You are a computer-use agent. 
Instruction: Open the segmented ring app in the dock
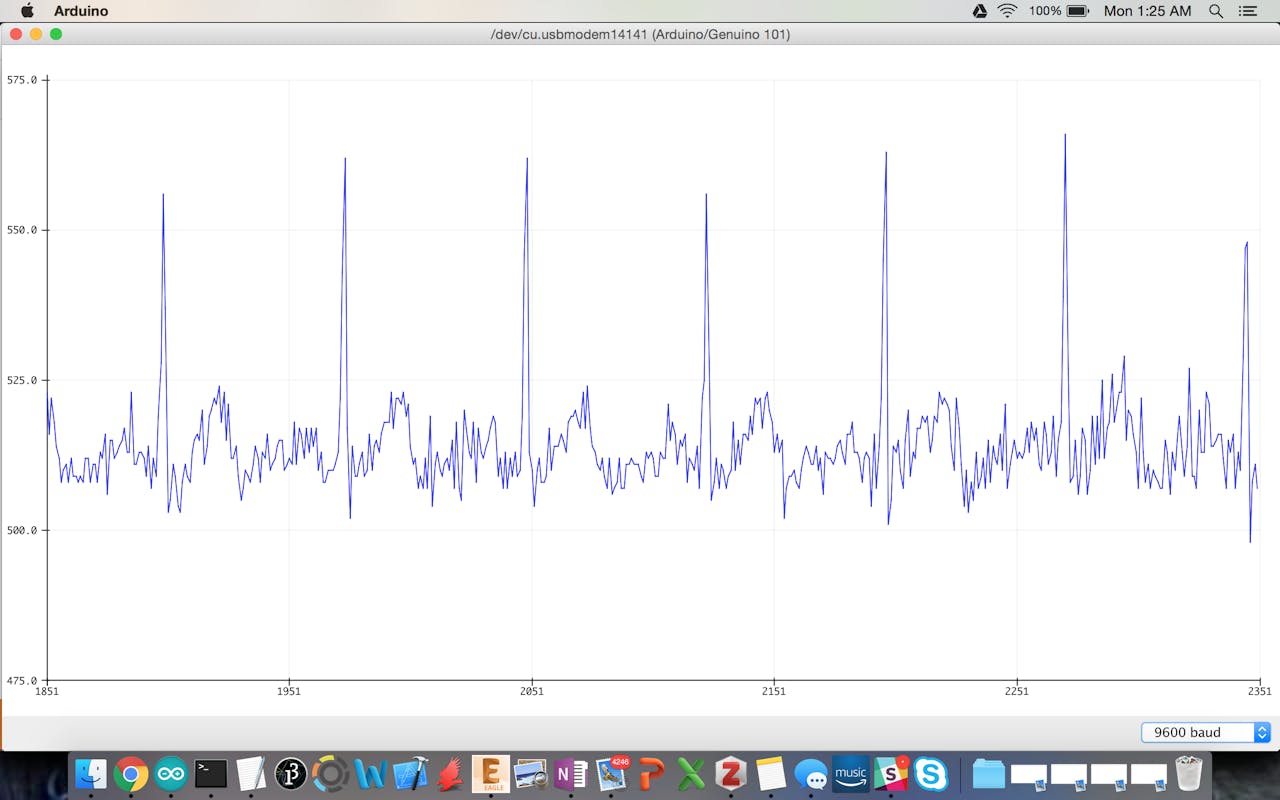coord(330,773)
